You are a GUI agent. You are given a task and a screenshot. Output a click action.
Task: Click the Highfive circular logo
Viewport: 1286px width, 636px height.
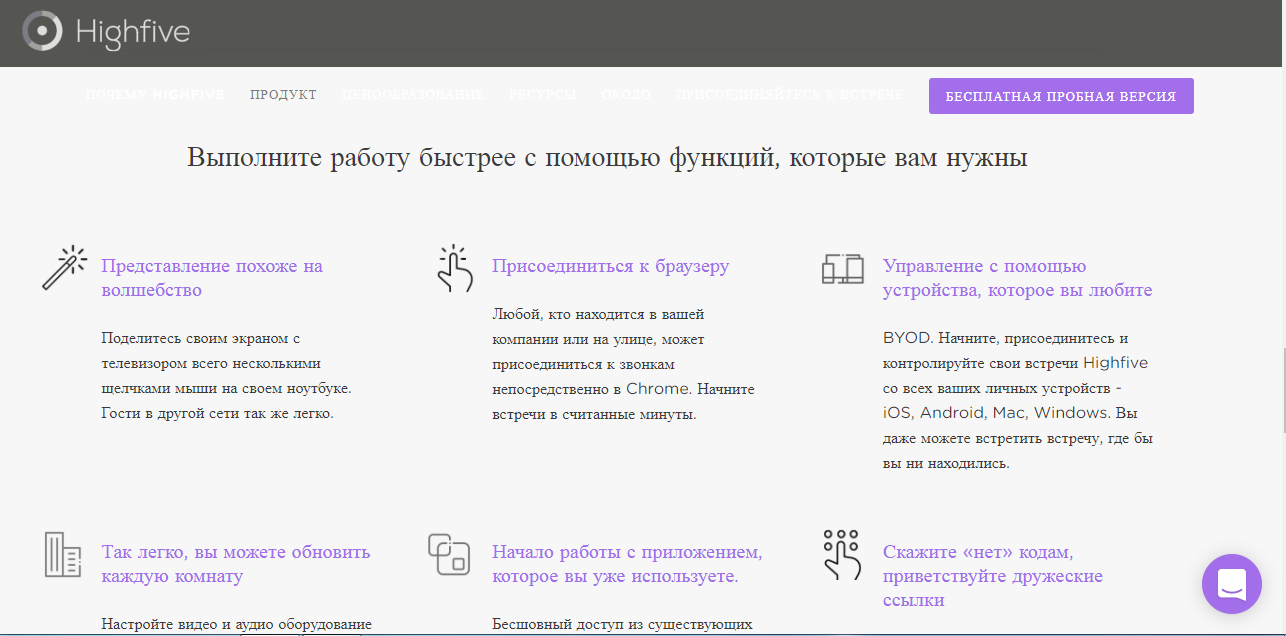[x=40, y=32]
